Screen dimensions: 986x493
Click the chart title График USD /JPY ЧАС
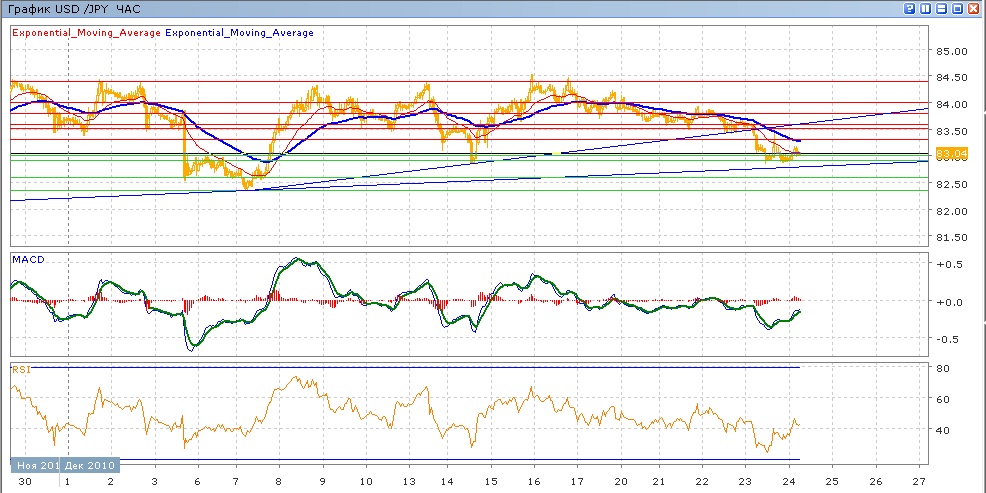pos(72,9)
